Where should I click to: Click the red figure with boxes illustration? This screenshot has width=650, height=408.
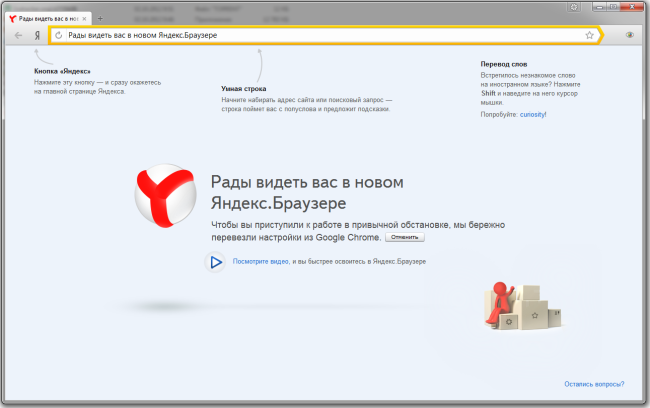[x=523, y=306]
